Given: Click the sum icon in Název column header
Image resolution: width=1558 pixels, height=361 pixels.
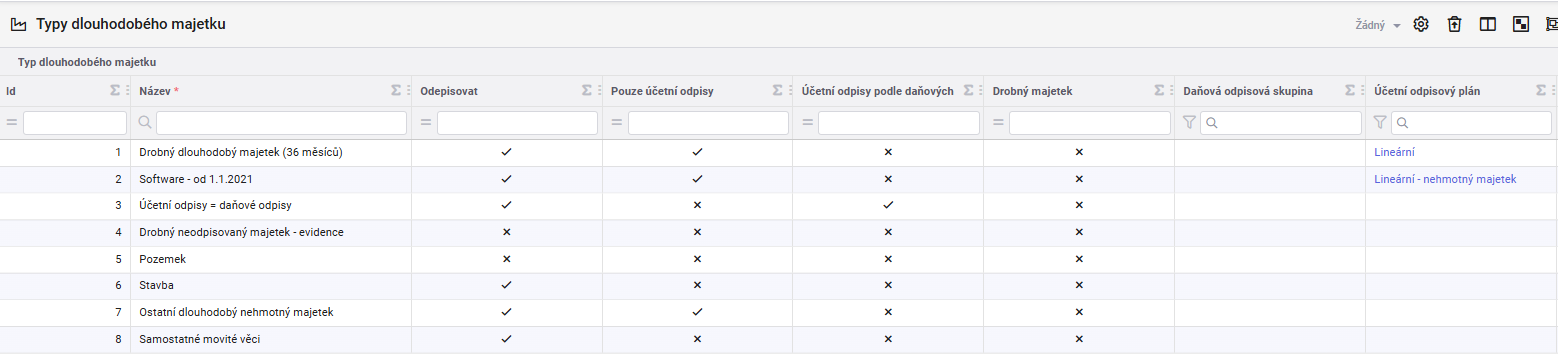Looking at the screenshot, I should pyautogui.click(x=395, y=90).
